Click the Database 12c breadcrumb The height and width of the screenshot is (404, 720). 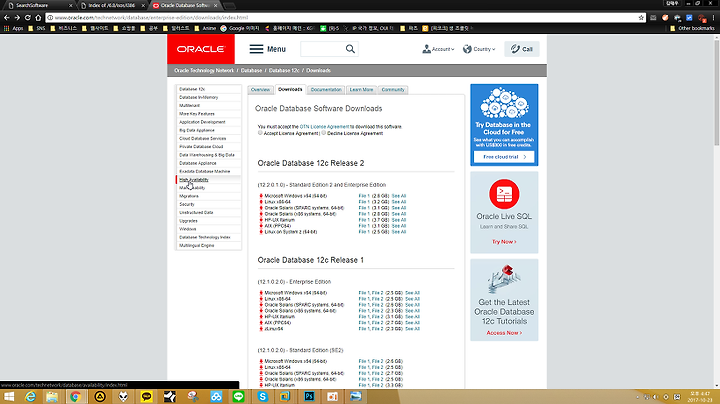point(284,71)
